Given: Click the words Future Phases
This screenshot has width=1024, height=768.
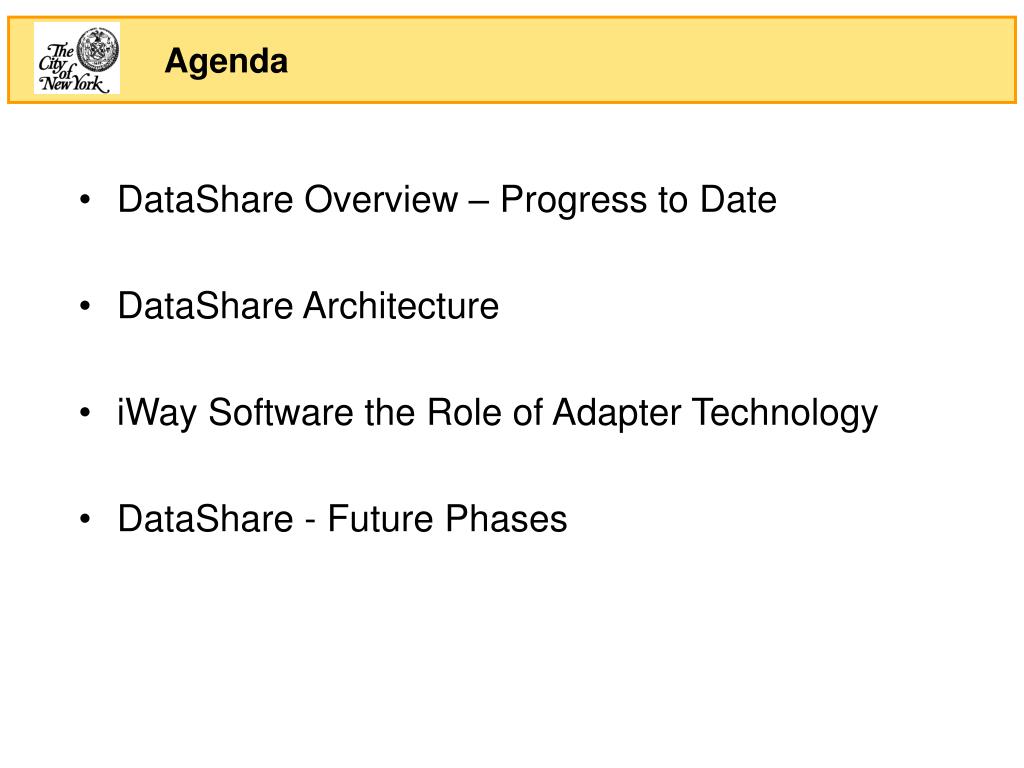Looking at the screenshot, I should [x=447, y=519].
